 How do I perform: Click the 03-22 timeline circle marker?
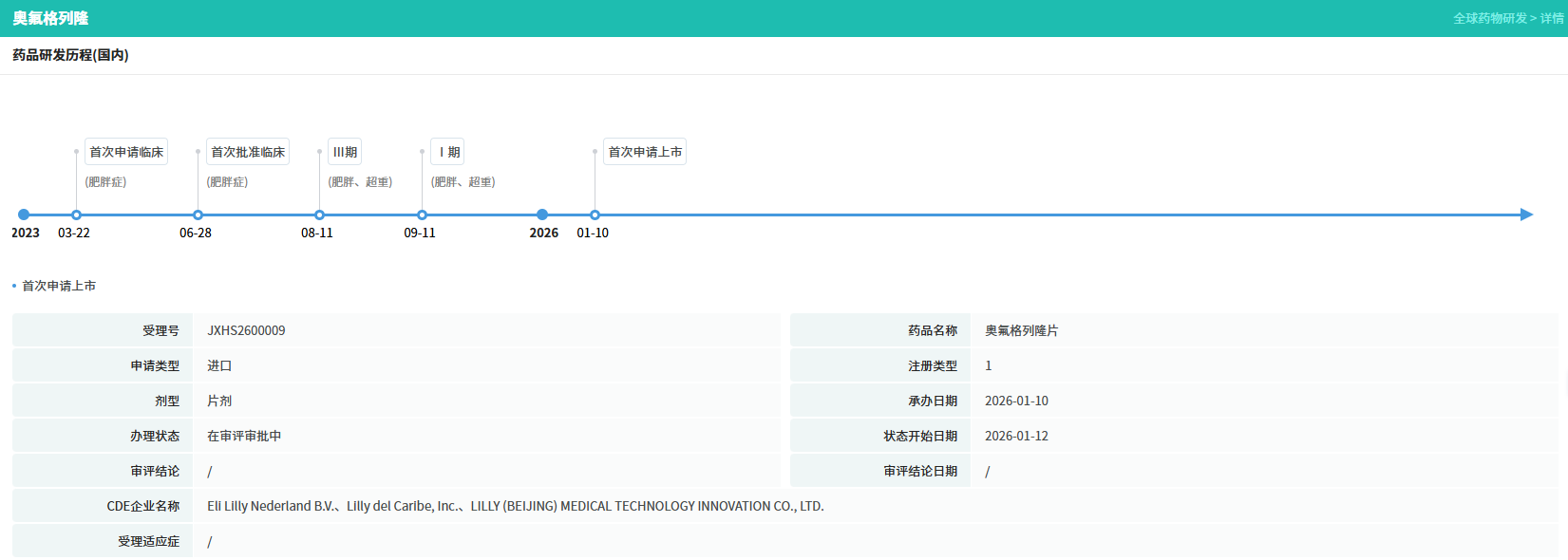pos(76,215)
